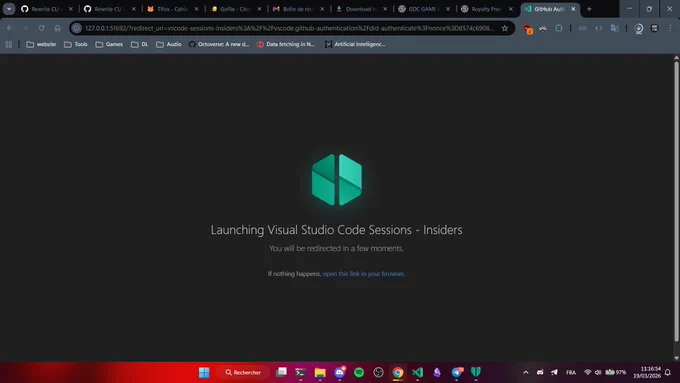Open Spotify from taskbar
This screenshot has height=383, width=680.
pyautogui.click(x=359, y=372)
